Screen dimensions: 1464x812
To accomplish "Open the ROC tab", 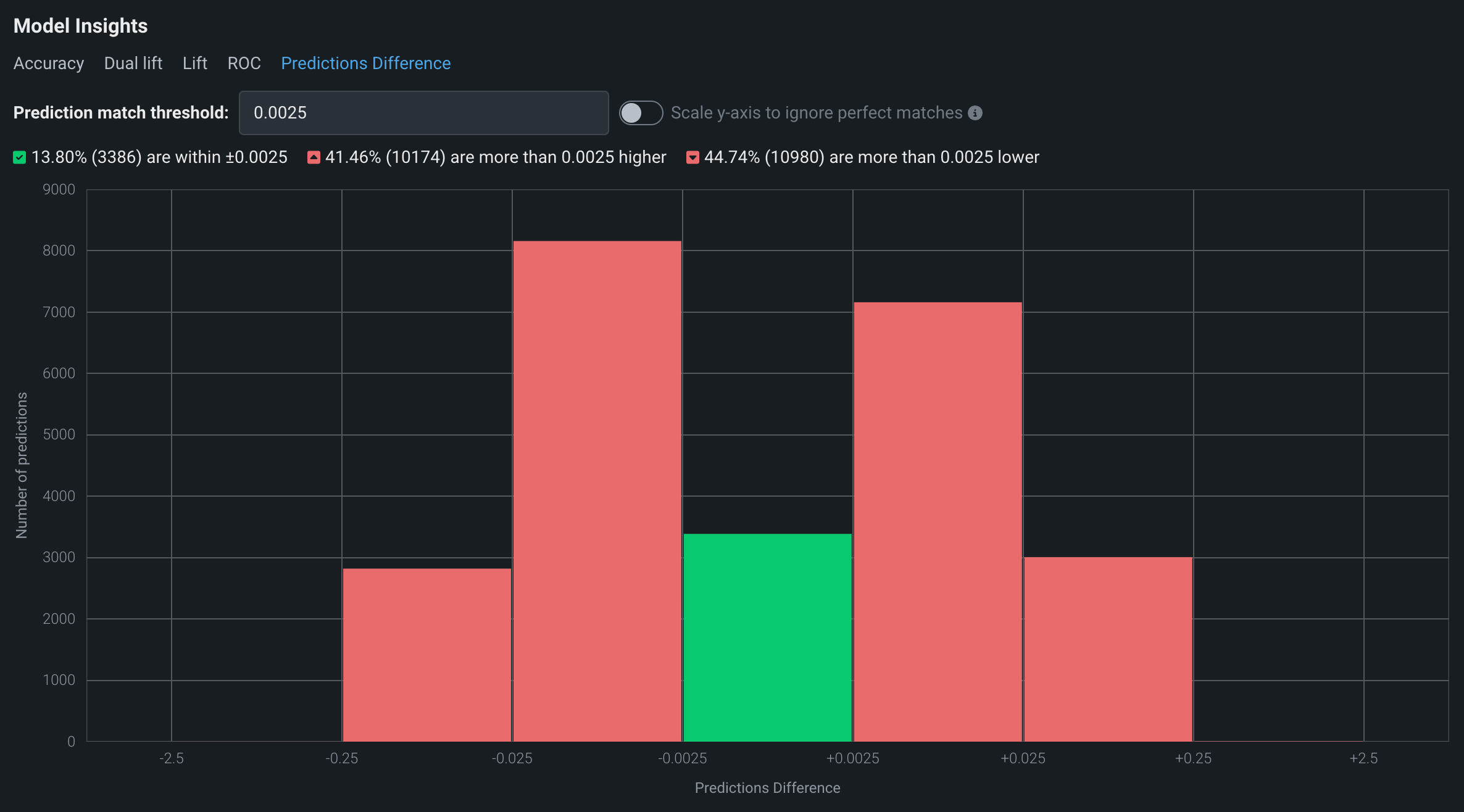I will 244,64.
